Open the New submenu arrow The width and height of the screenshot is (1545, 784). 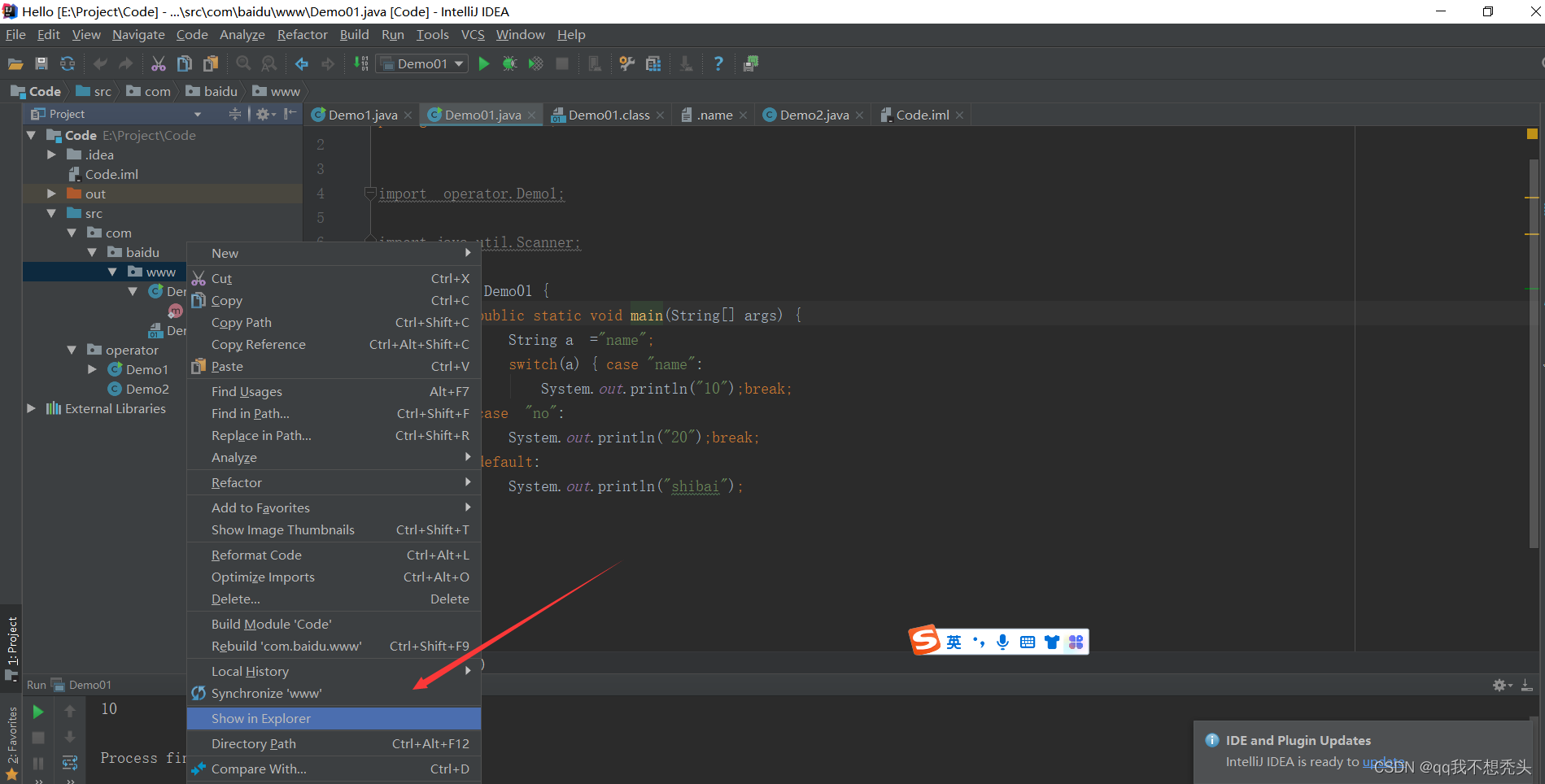coord(468,253)
